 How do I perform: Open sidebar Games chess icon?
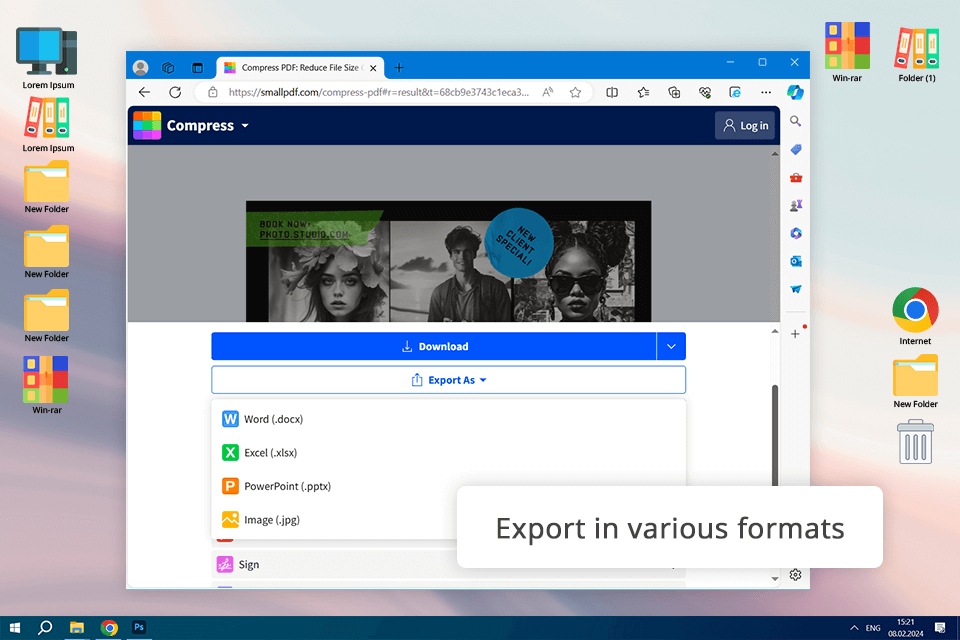795,206
